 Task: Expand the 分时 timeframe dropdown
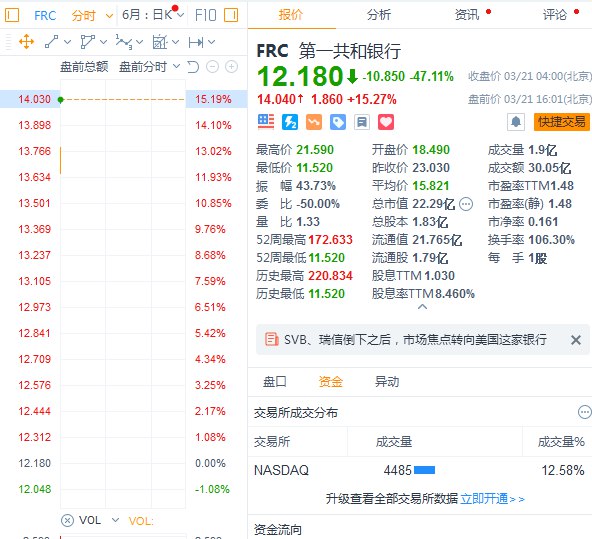pos(109,16)
